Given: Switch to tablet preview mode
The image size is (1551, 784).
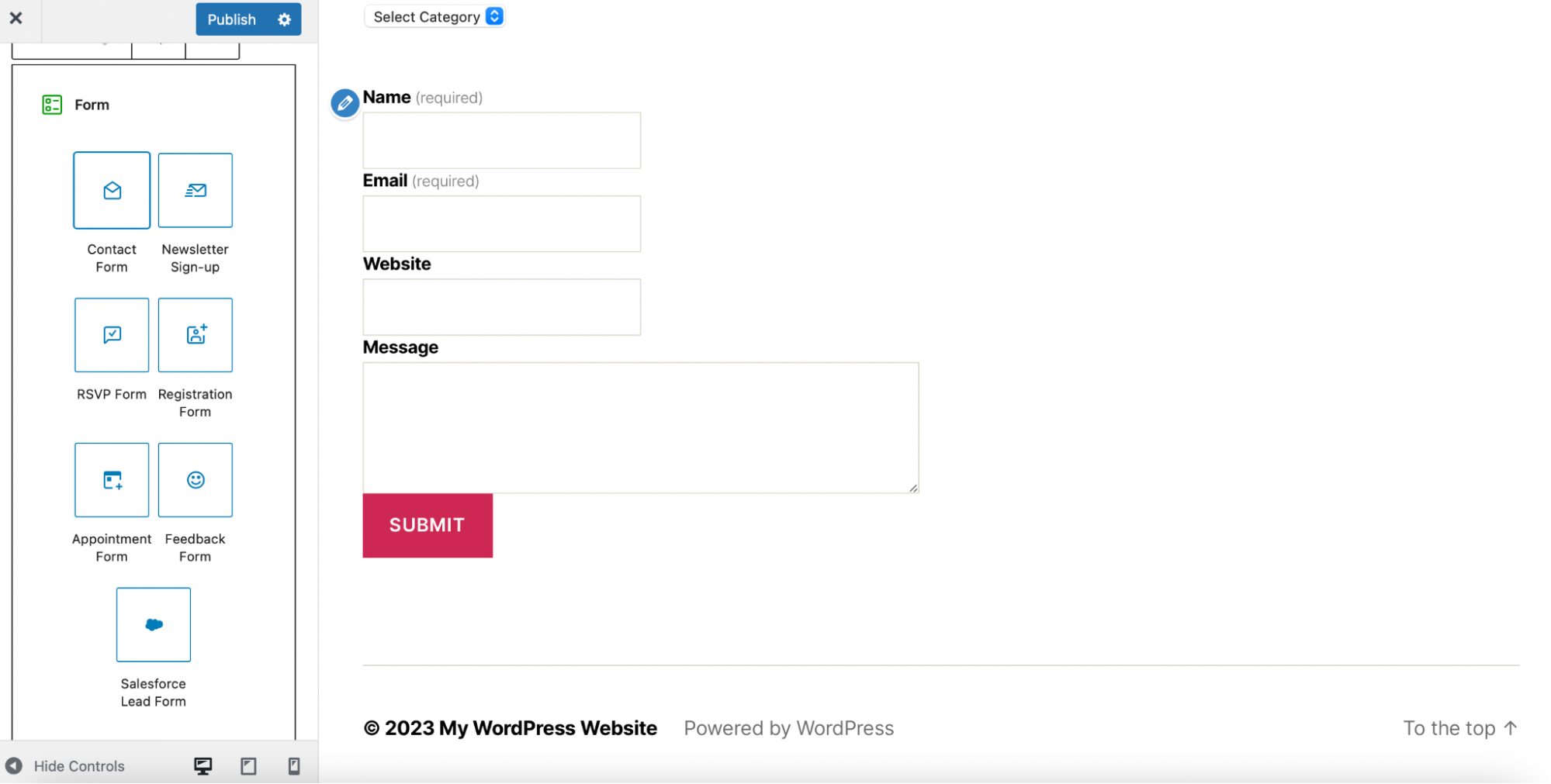Looking at the screenshot, I should (x=248, y=766).
